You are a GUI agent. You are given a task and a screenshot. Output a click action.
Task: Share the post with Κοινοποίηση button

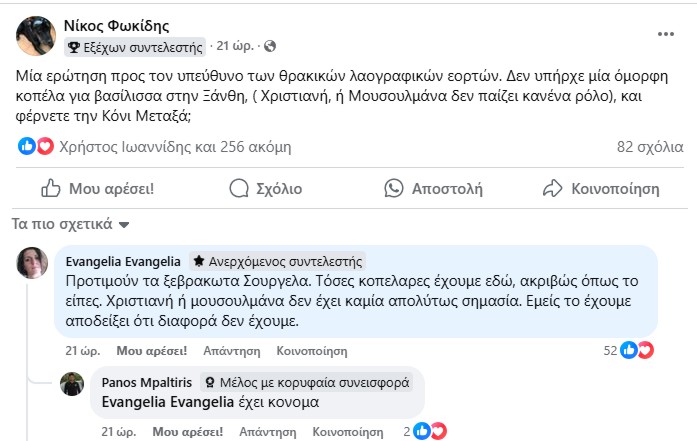600,188
